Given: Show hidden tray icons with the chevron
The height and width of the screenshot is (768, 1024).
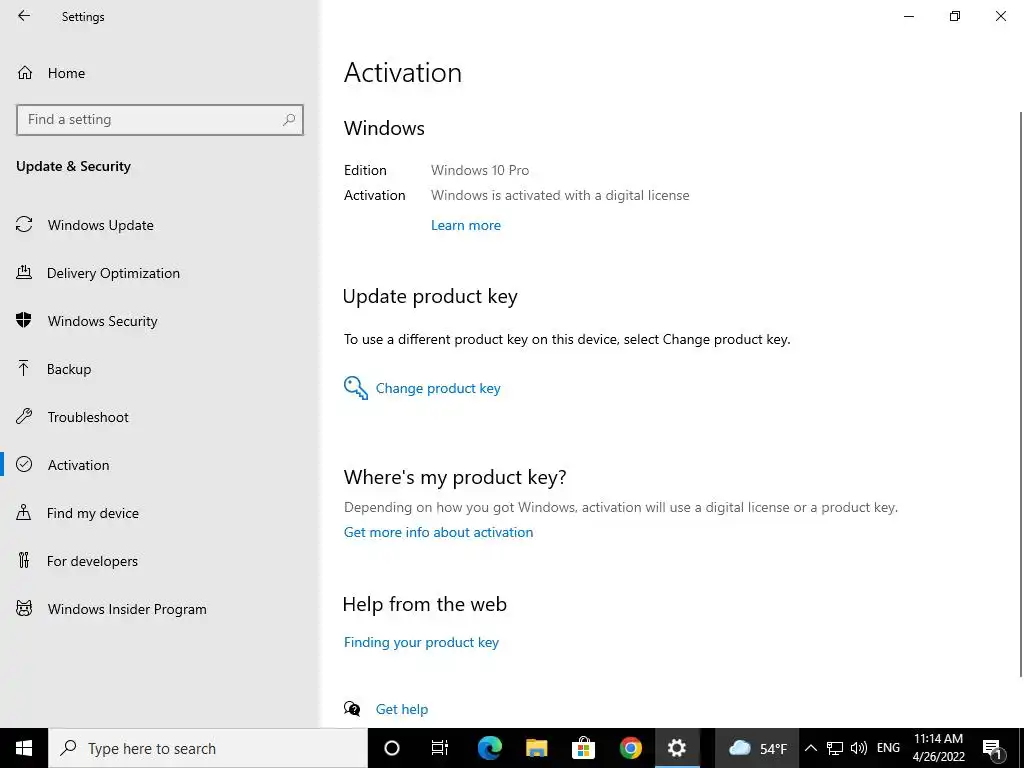Looking at the screenshot, I should tap(810, 748).
